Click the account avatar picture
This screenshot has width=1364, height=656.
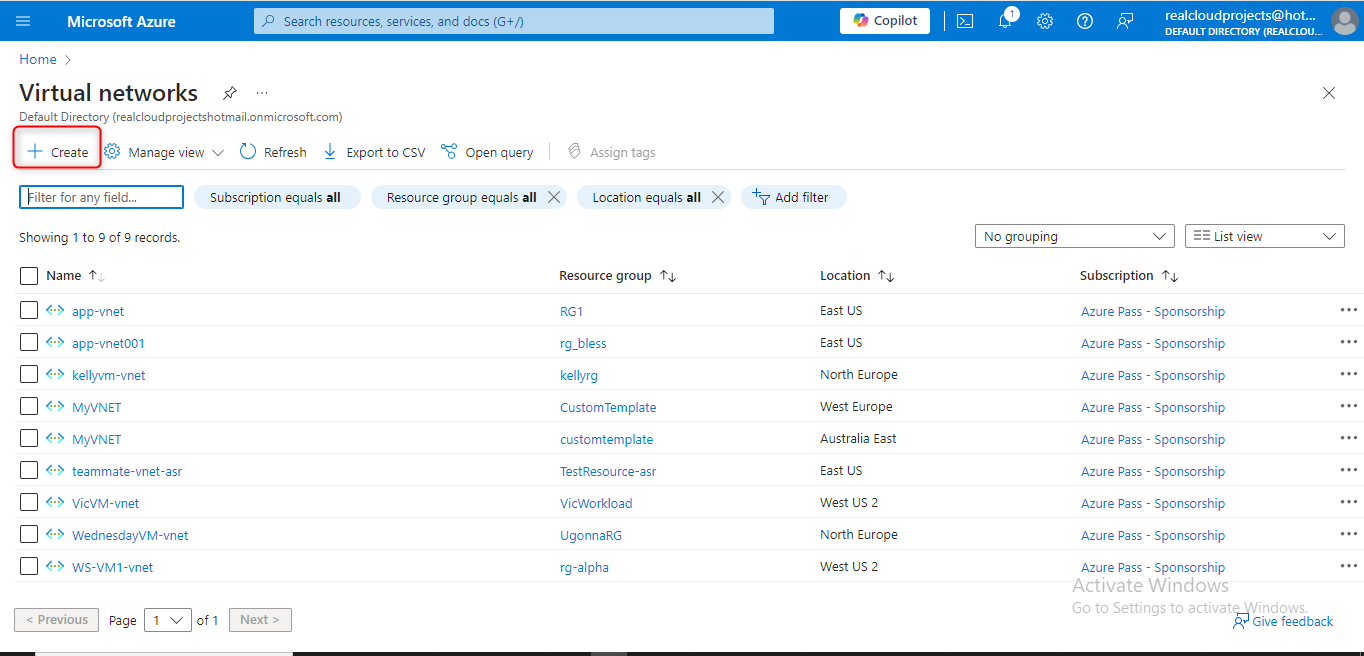[1345, 21]
